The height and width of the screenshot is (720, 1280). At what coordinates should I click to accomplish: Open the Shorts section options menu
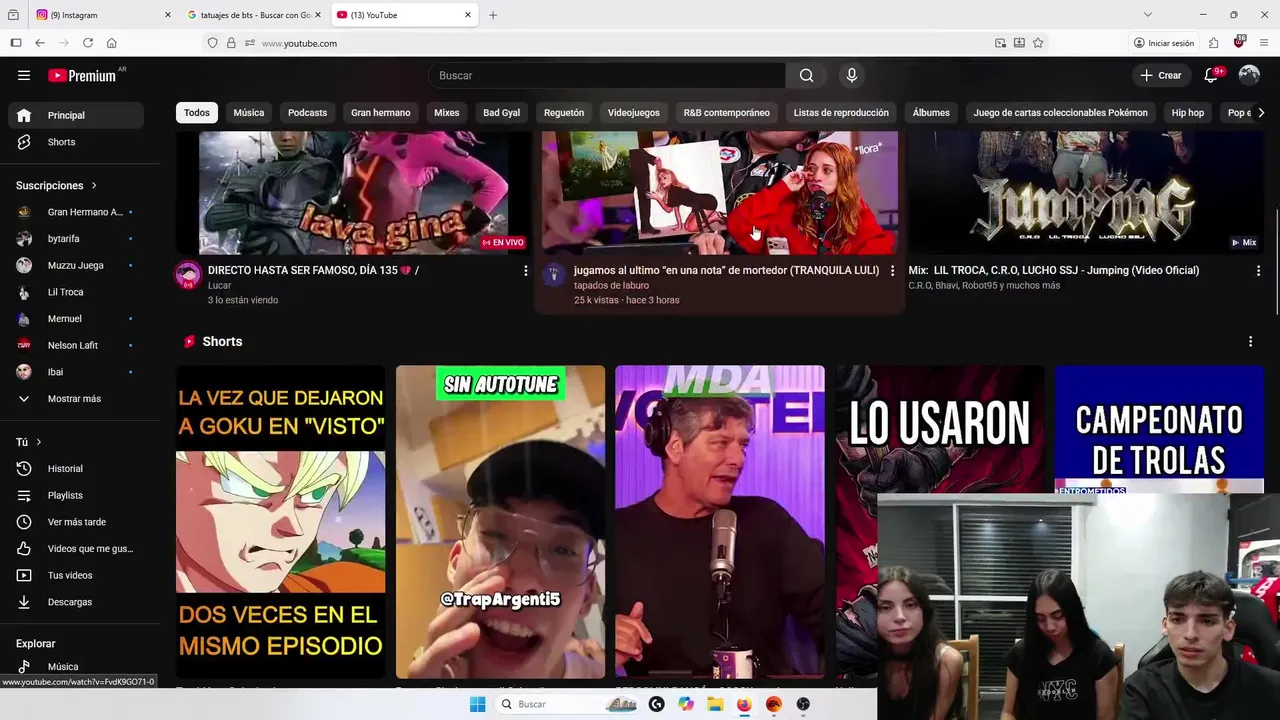pyautogui.click(x=1250, y=342)
